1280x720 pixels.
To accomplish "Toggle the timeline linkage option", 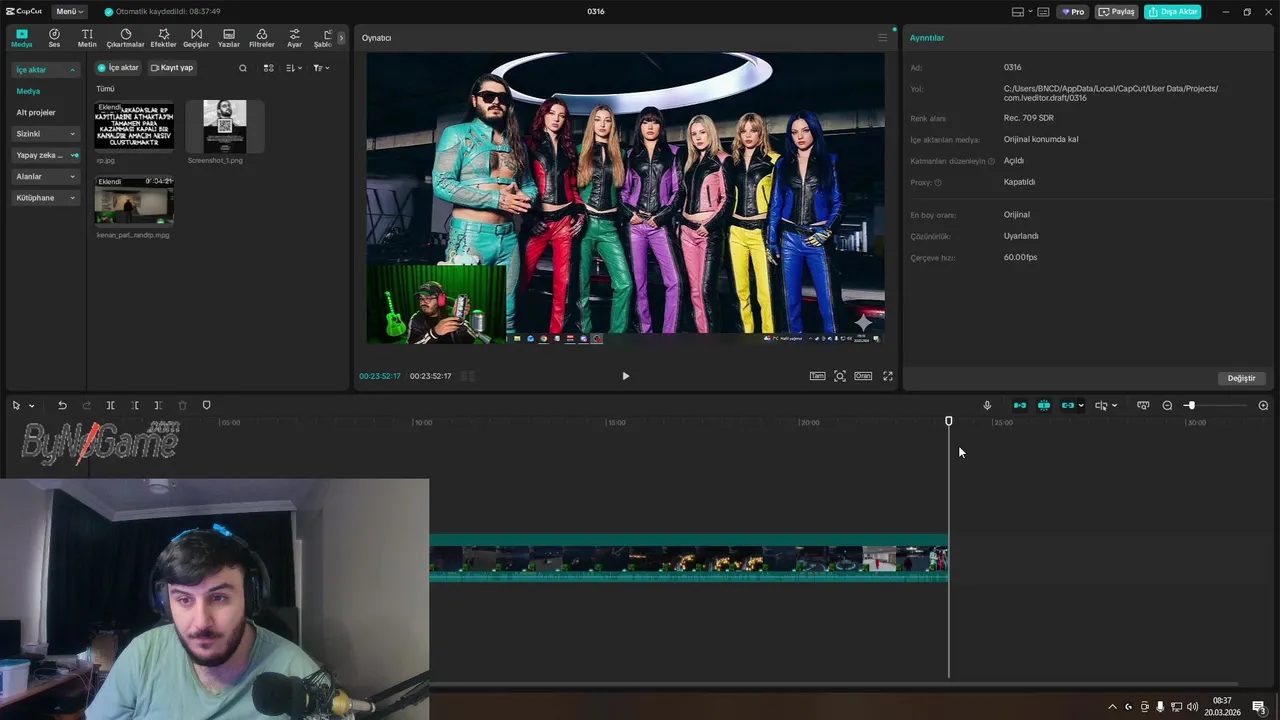I will coord(1067,405).
